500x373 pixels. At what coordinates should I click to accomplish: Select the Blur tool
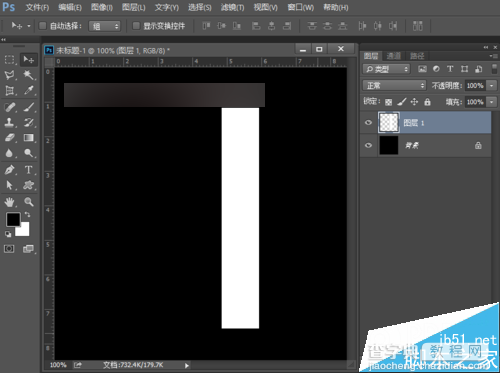10,153
